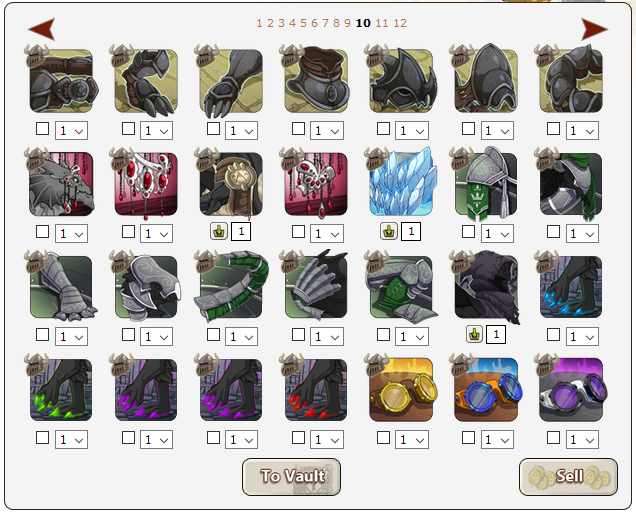Go to page 11
This screenshot has height=512, width=636.
pyautogui.click(x=382, y=23)
